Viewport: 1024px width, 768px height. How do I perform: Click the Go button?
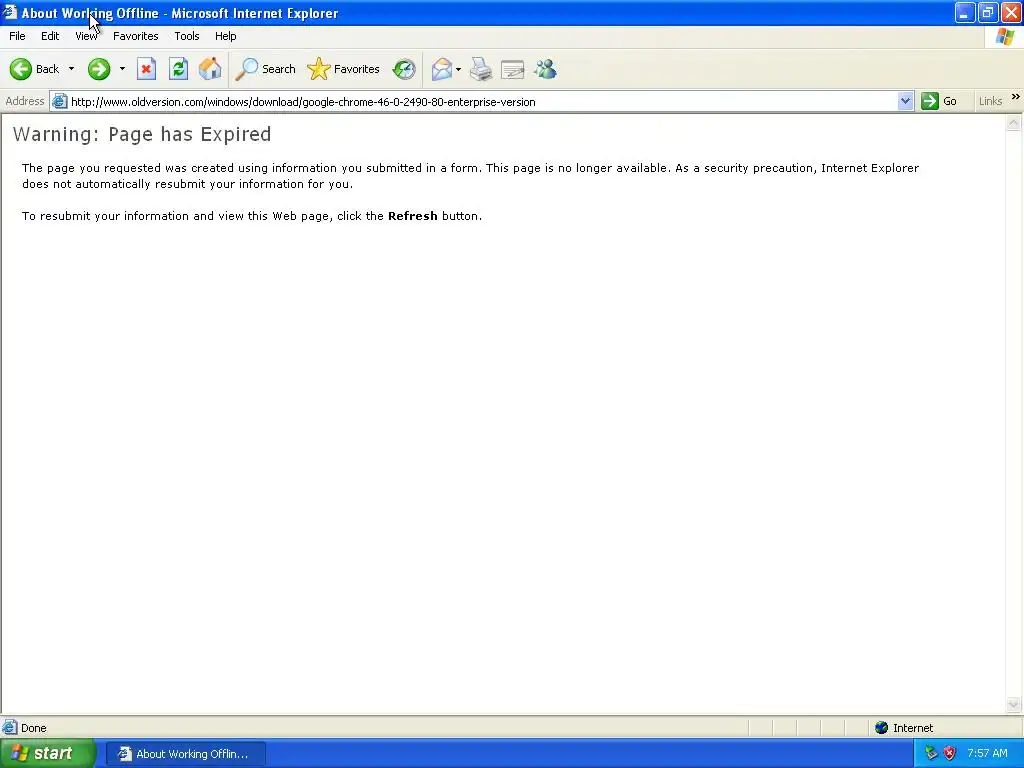(x=939, y=101)
